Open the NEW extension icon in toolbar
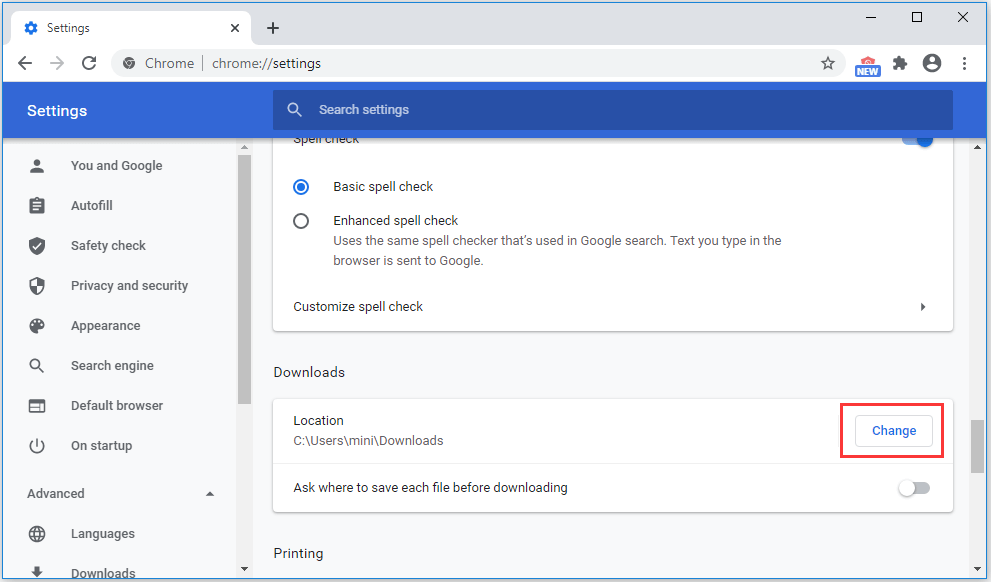Image resolution: width=991 pixels, height=582 pixels. coord(867,65)
